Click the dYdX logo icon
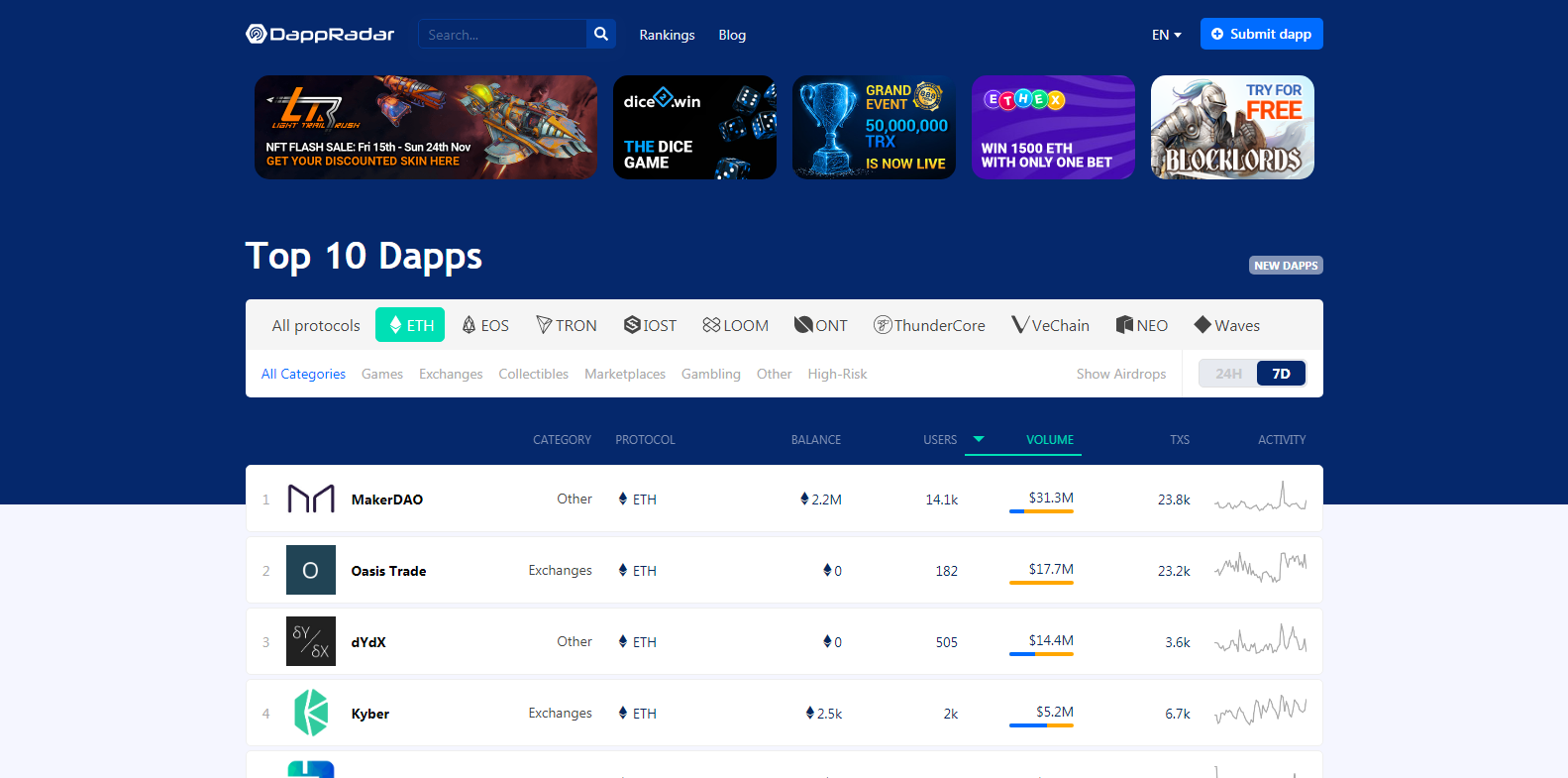 pos(311,641)
